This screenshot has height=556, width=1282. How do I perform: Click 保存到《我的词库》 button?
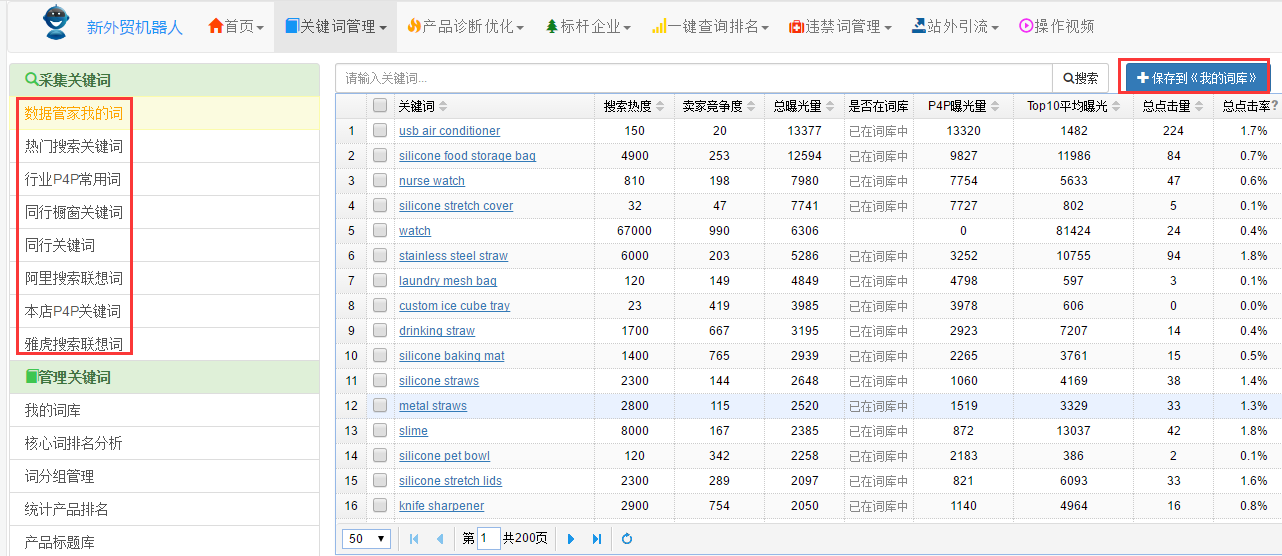pyautogui.click(x=1196, y=77)
